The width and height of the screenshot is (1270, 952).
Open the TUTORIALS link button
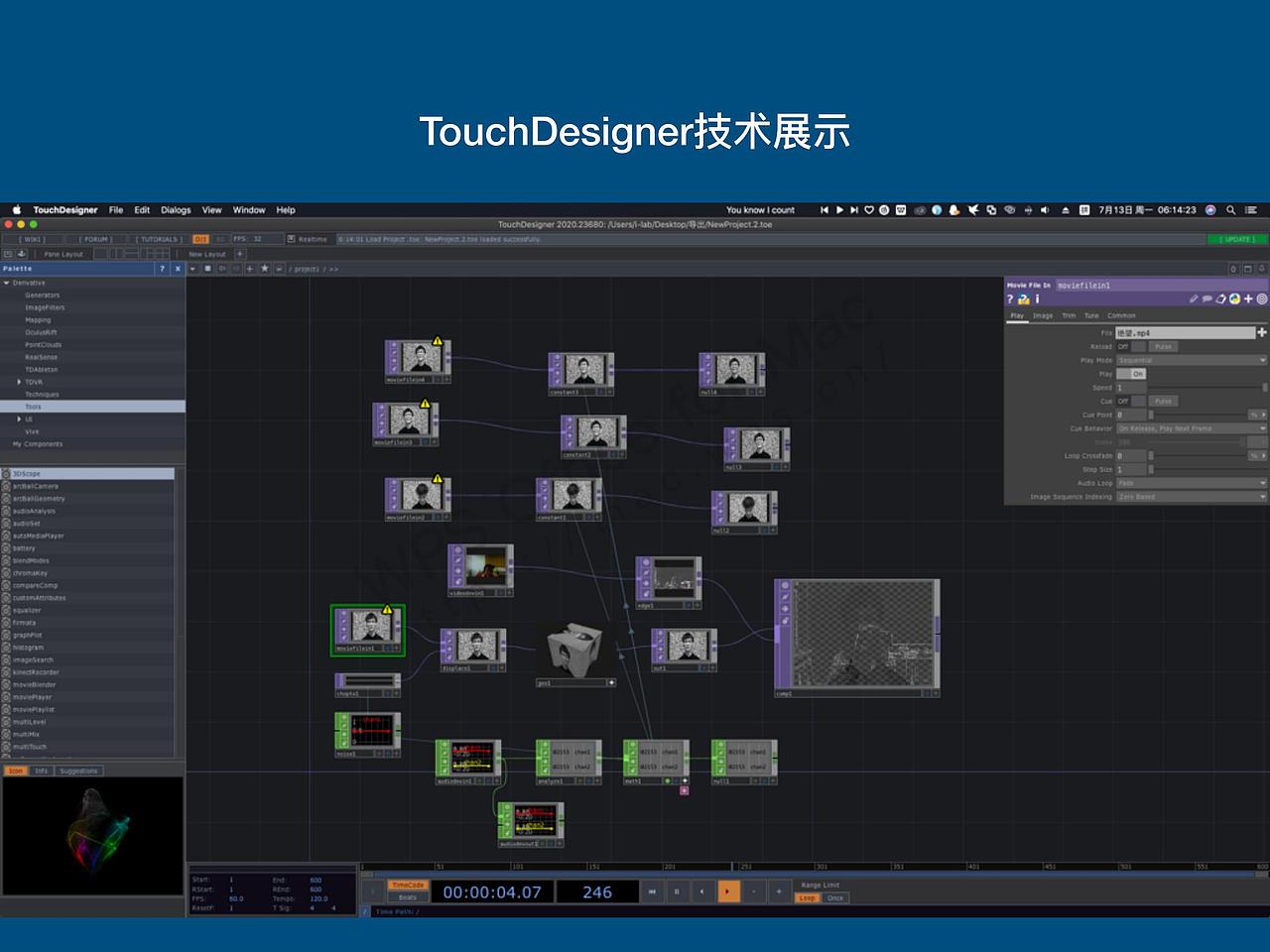(x=159, y=239)
